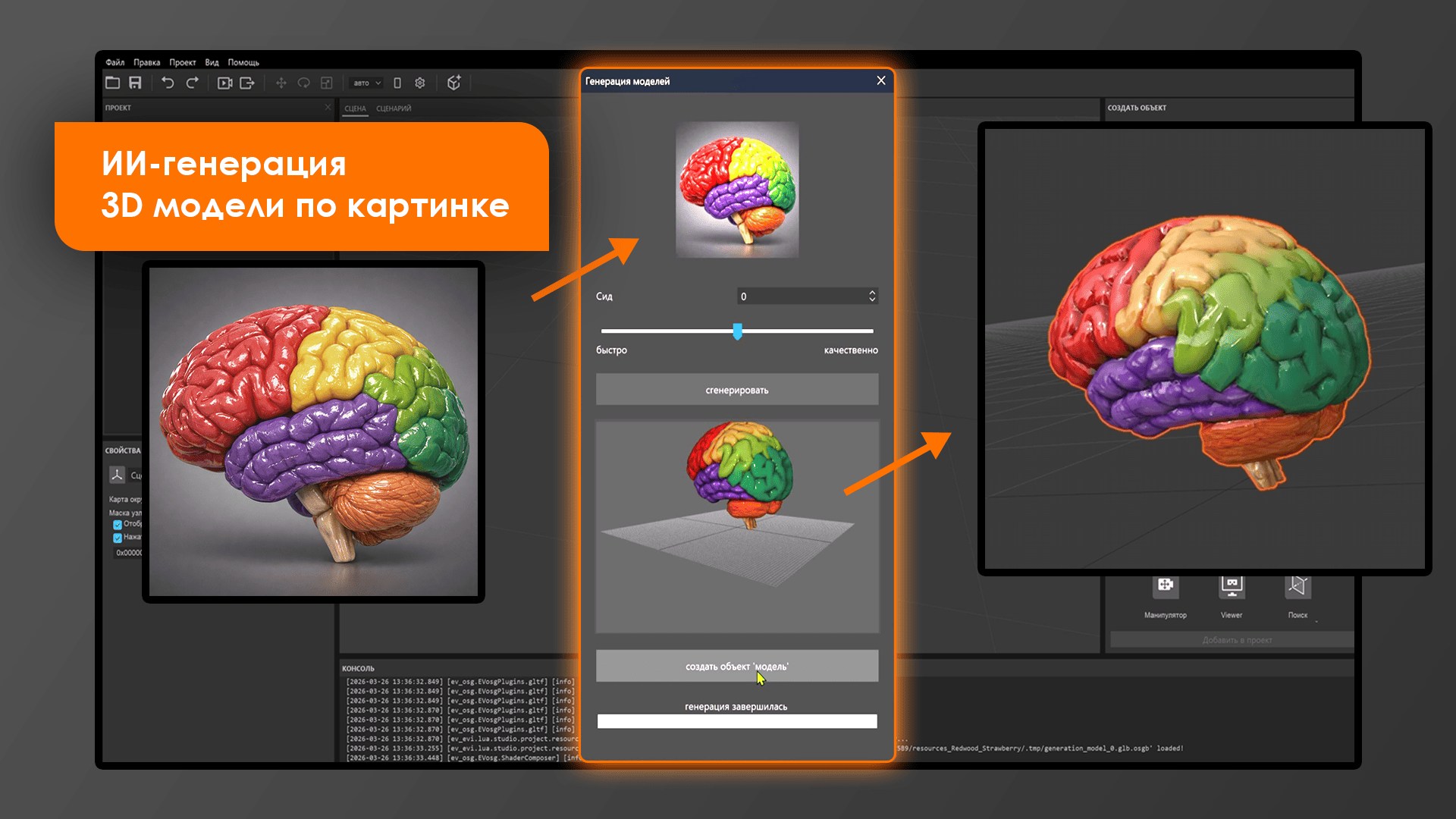Screen dimensions: 1456x819
Task: Save the project with the floppy disk icon
Action: 135,83
